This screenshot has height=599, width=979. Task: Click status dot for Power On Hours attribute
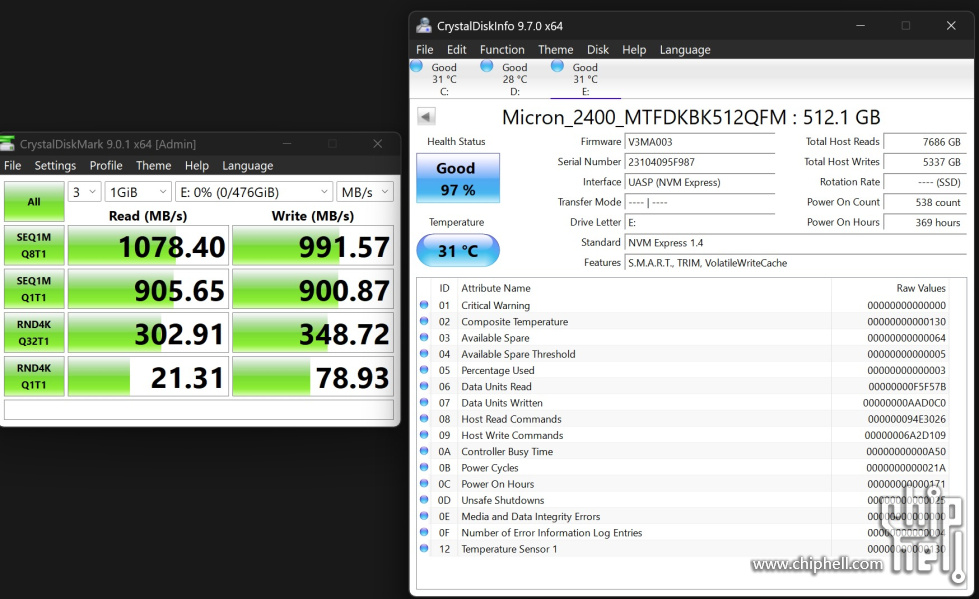[x=424, y=483]
